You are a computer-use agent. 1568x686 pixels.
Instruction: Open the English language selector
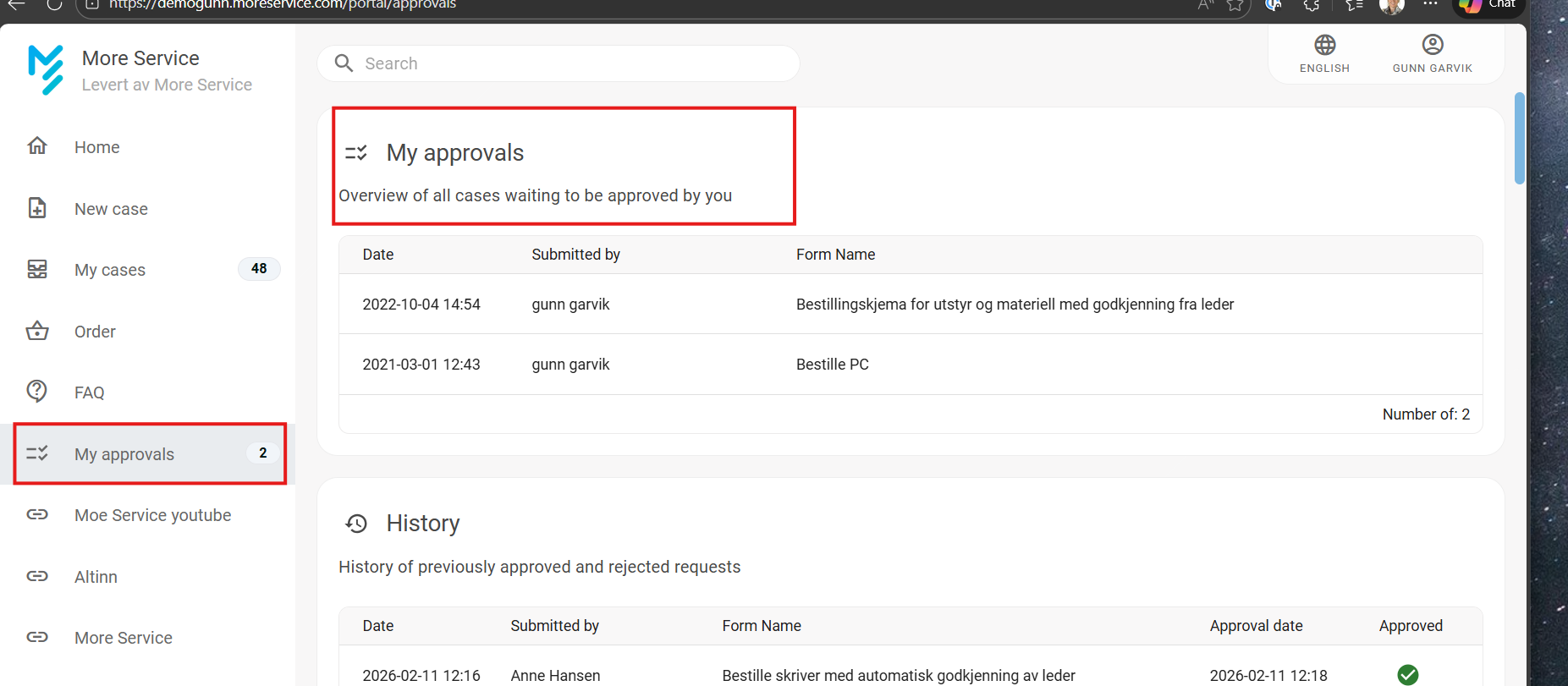[1324, 53]
